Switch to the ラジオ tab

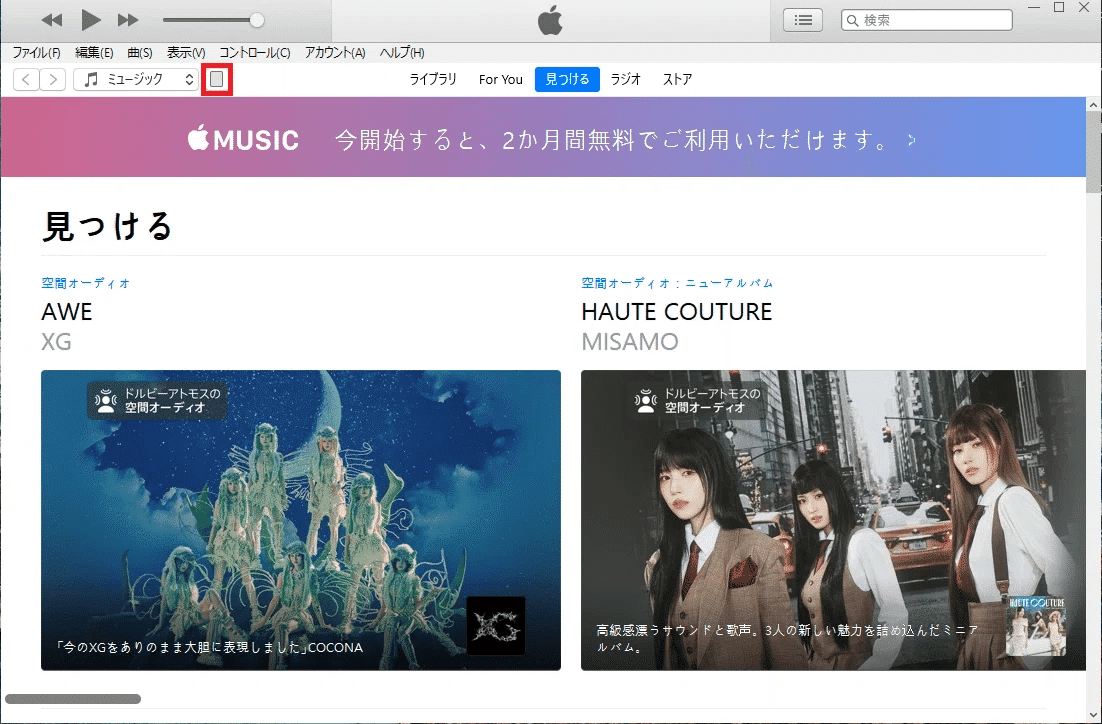coord(625,79)
